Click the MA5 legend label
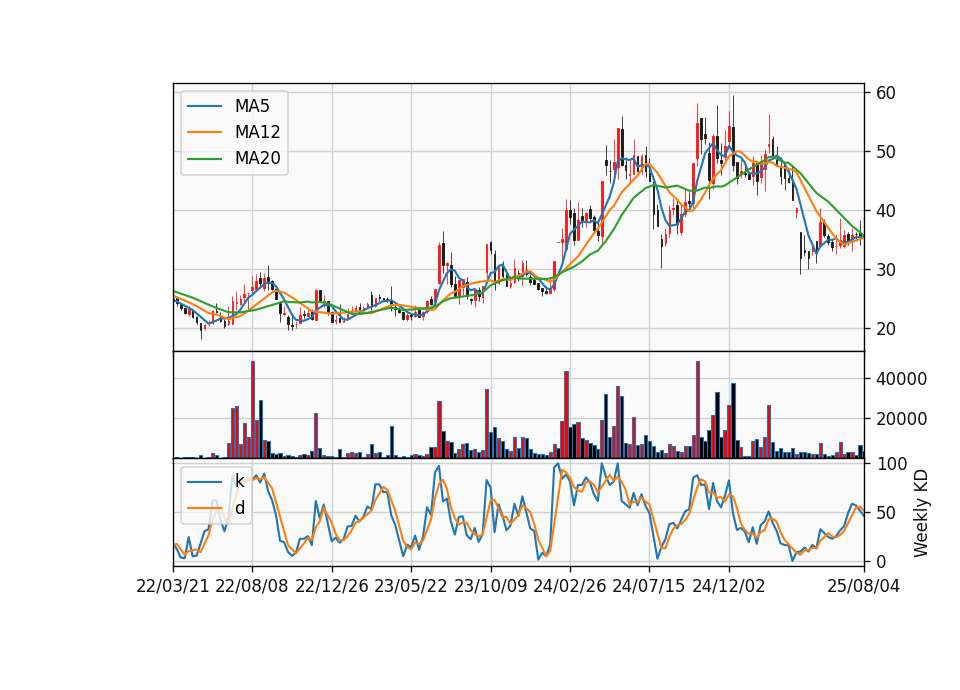This screenshot has height=690, width=960. [252, 106]
